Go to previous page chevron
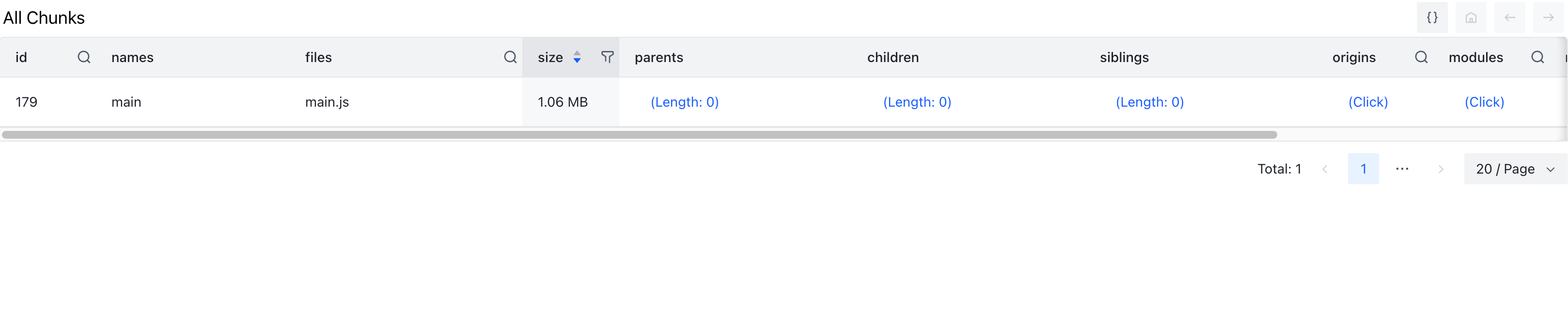 (1325, 169)
